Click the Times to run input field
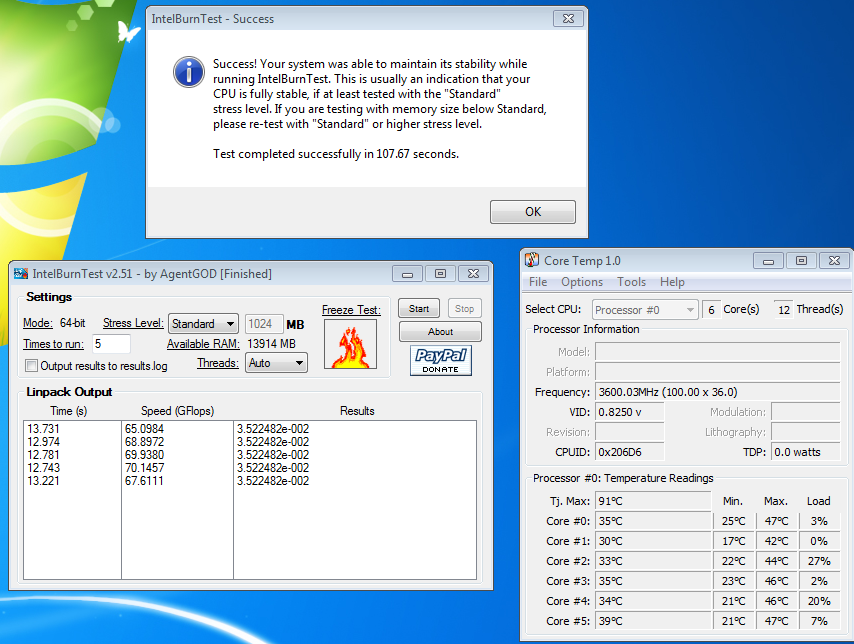 tap(111, 344)
